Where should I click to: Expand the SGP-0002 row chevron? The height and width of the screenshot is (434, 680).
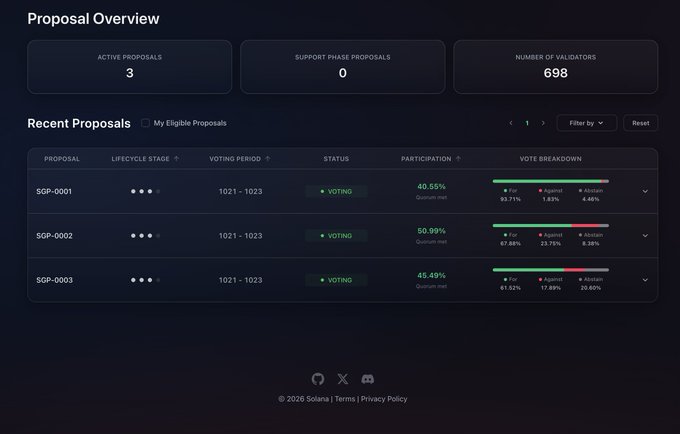click(645, 235)
